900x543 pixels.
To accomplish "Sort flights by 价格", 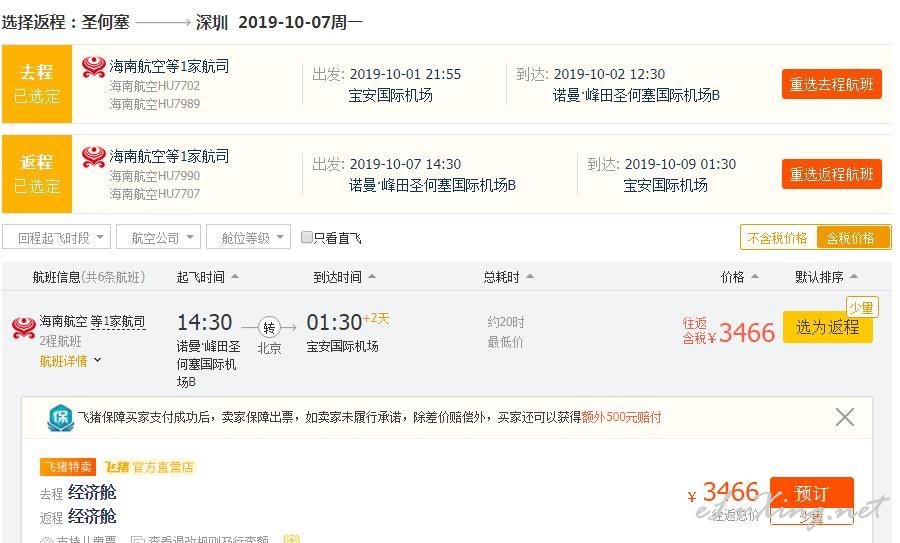I will pyautogui.click(x=739, y=277).
